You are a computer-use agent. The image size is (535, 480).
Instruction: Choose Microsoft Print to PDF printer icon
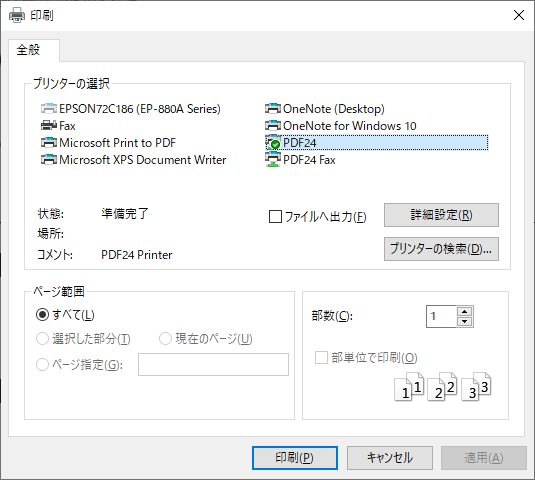click(x=49, y=143)
